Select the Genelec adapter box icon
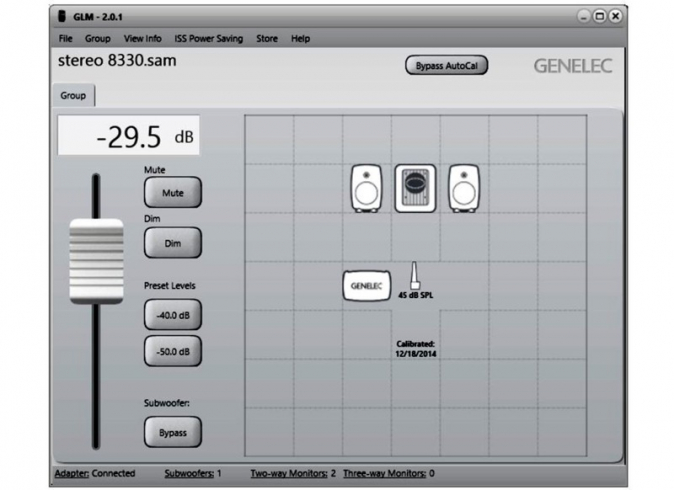674x490 pixels. tap(365, 285)
